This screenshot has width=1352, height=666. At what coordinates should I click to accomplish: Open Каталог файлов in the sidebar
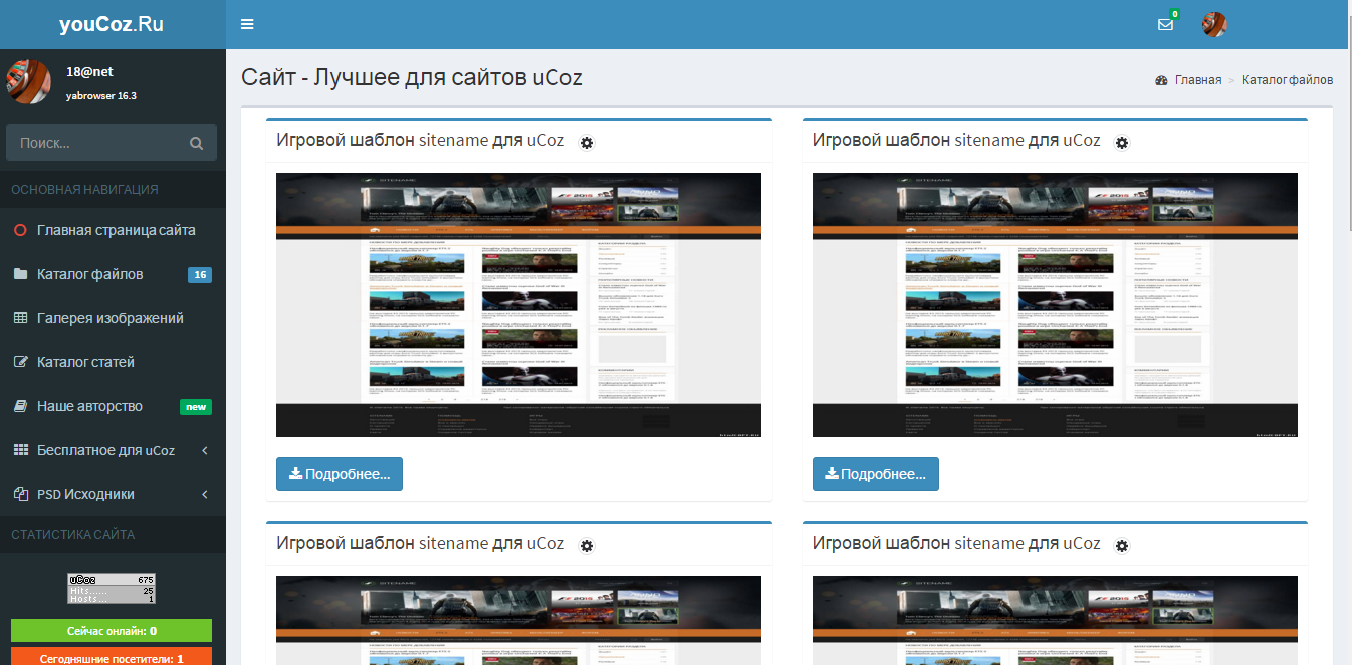(x=113, y=274)
